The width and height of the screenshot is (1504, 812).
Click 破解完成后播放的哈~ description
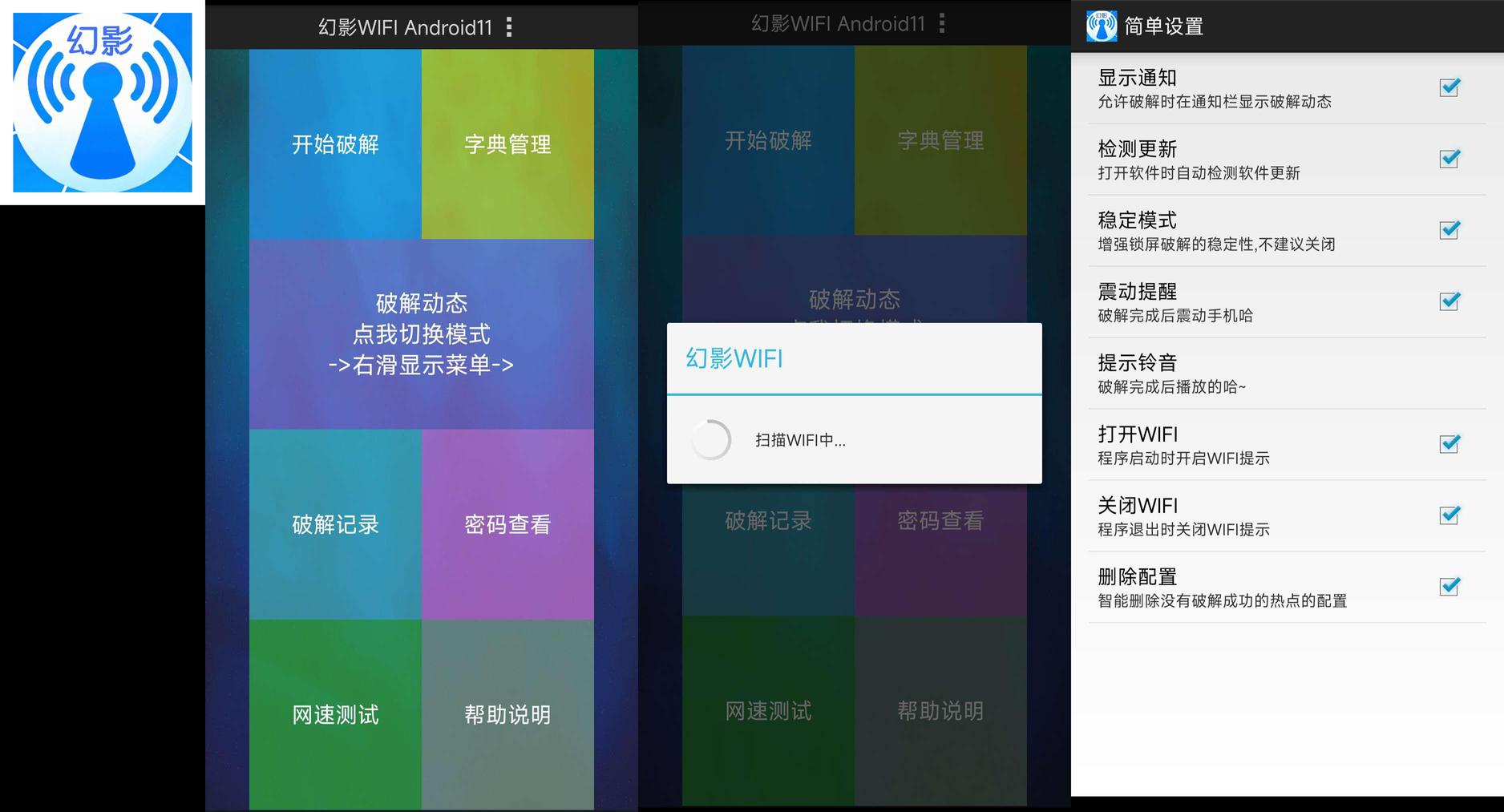tap(1172, 387)
